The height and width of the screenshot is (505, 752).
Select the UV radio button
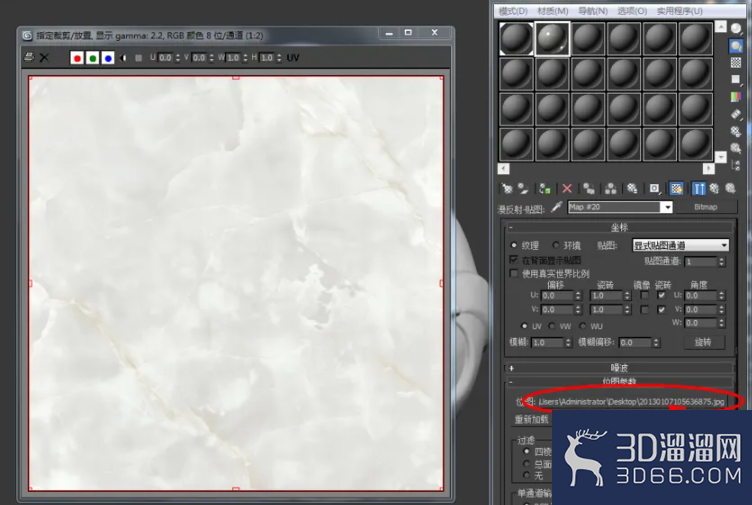coord(524,326)
